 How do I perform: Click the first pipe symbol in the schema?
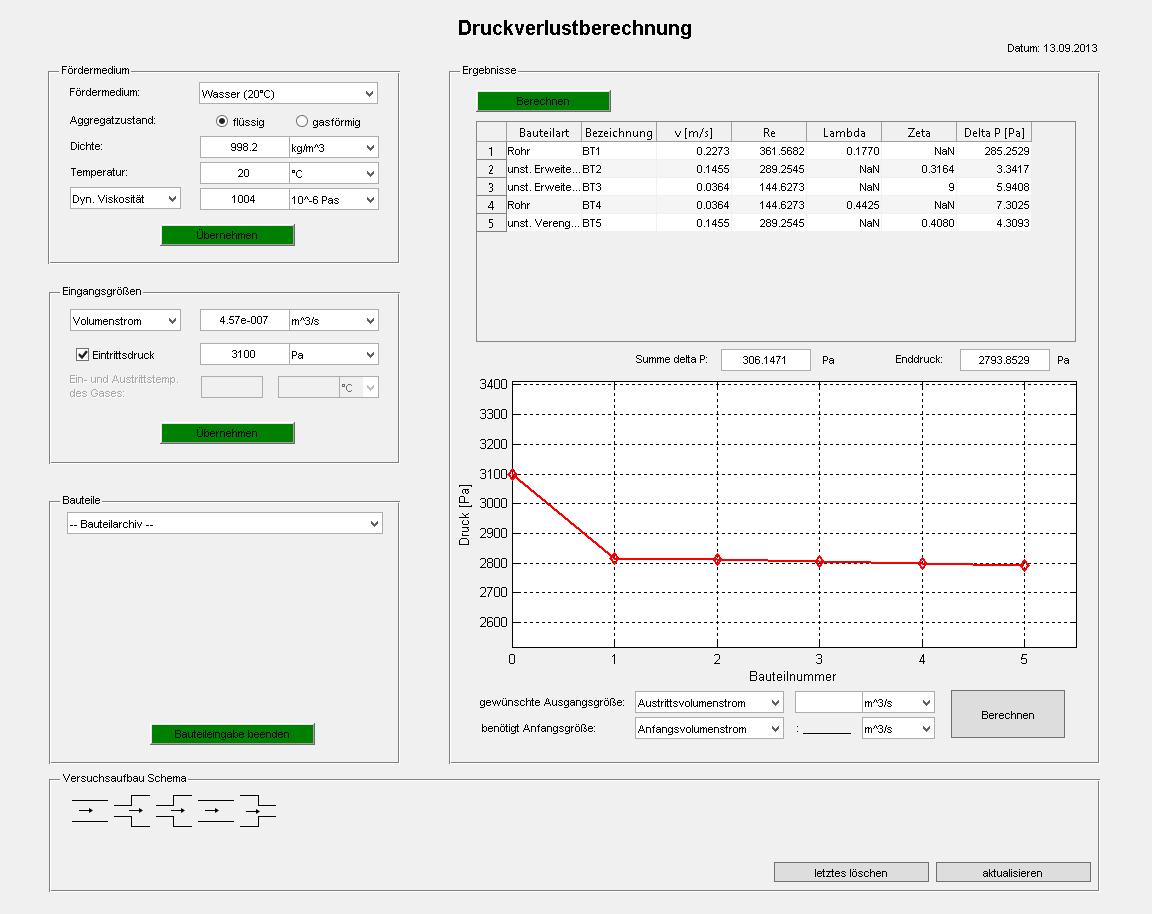(x=89, y=810)
